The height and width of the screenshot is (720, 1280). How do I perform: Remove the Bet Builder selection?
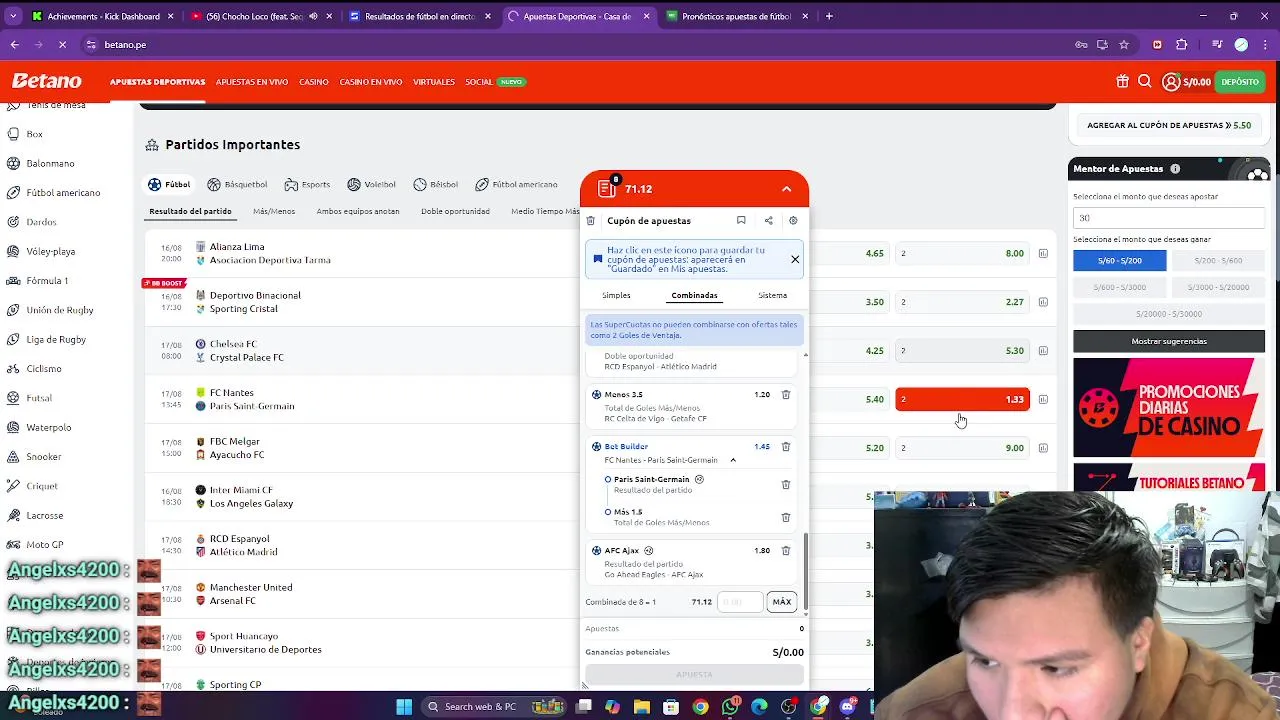786,447
